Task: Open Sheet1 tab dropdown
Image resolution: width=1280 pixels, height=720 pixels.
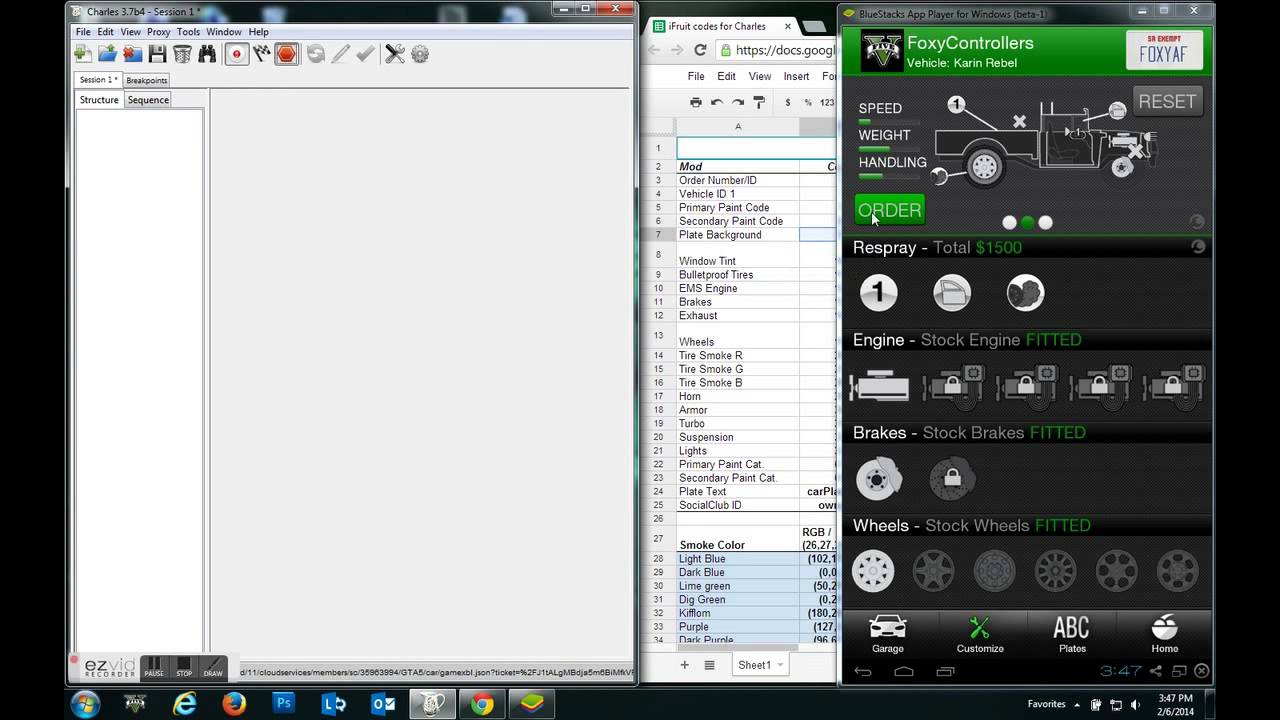Action: coord(779,665)
